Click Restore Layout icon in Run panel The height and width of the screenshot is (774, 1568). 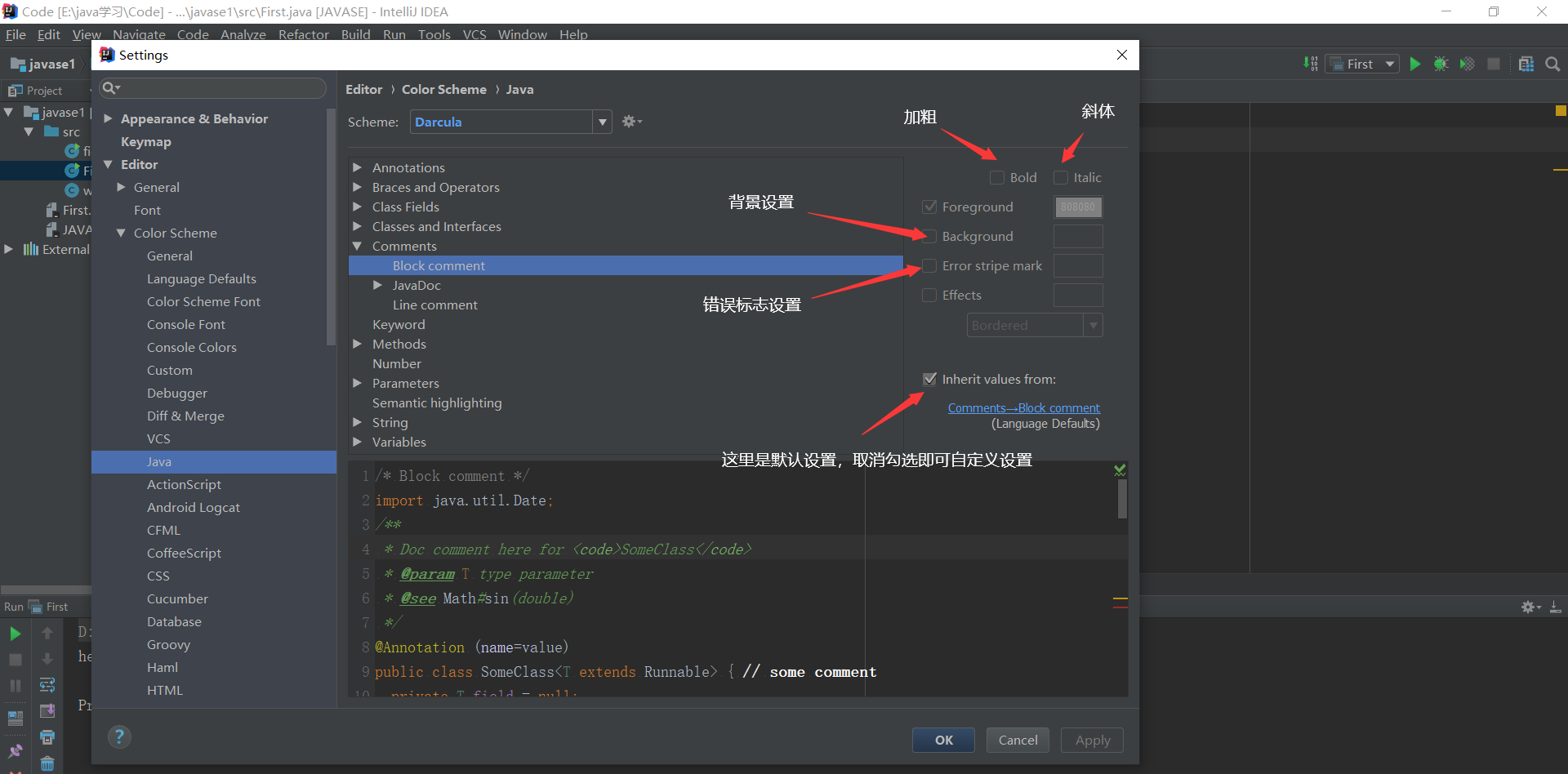[x=15, y=718]
